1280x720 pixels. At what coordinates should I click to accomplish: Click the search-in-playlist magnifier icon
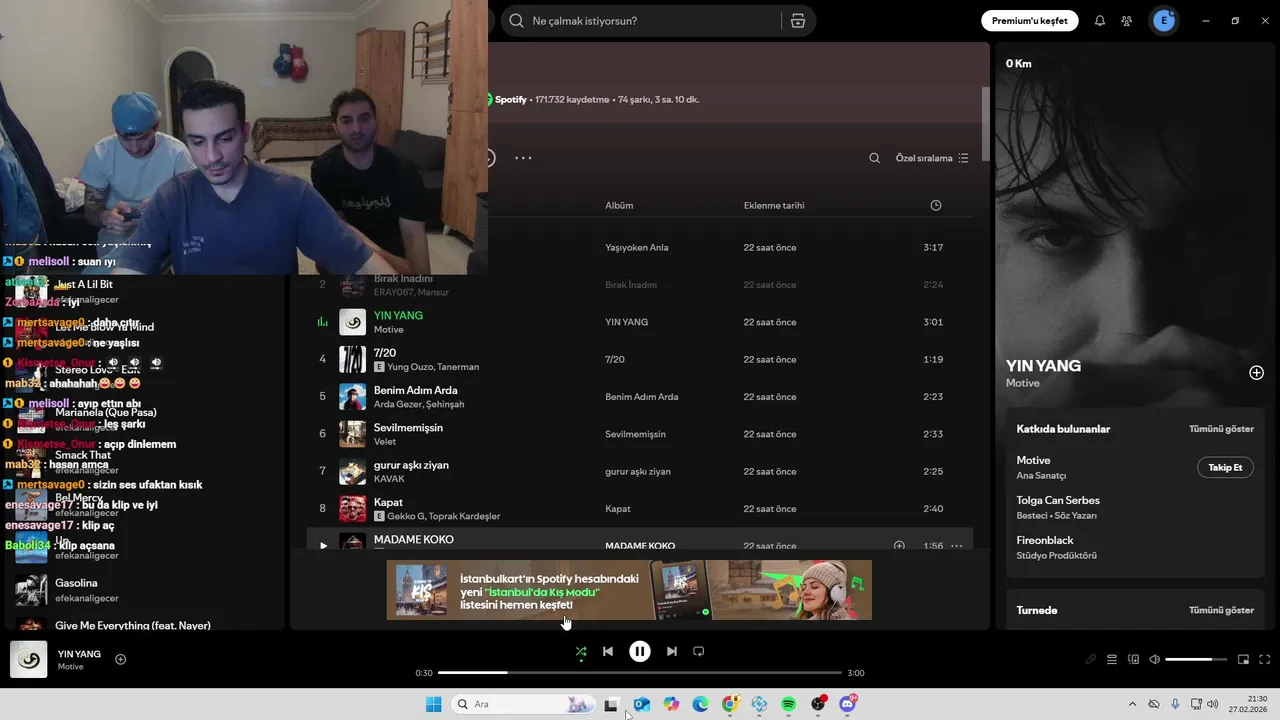(874, 158)
